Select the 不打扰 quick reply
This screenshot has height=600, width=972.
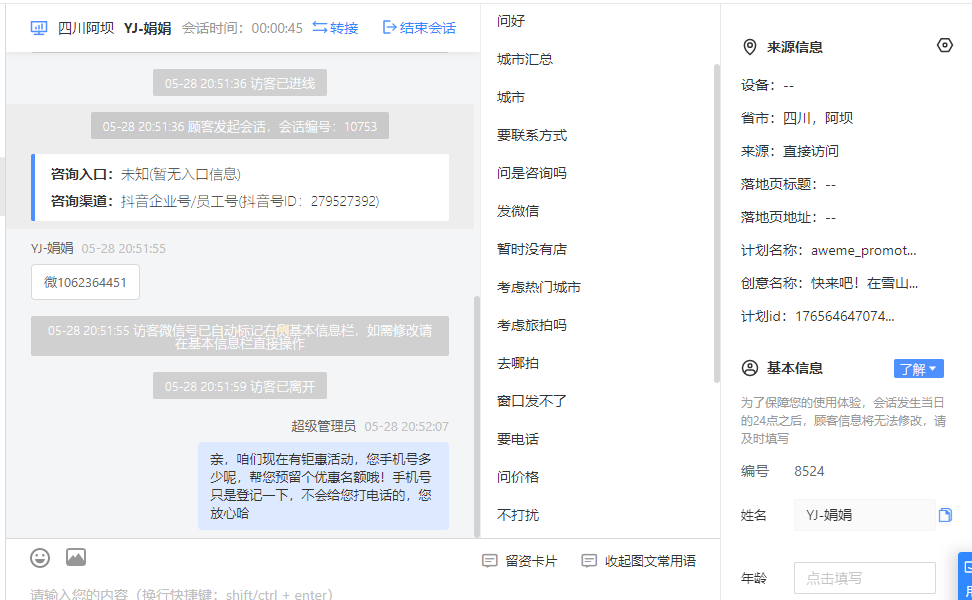coord(518,515)
